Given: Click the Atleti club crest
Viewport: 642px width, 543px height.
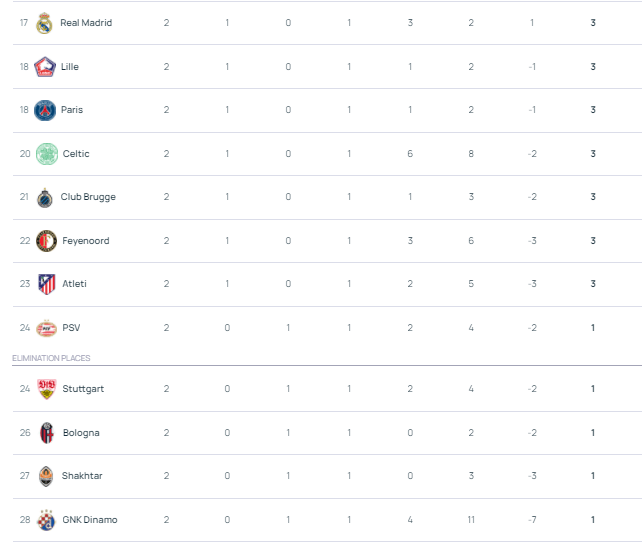Looking at the screenshot, I should click(x=46, y=284).
